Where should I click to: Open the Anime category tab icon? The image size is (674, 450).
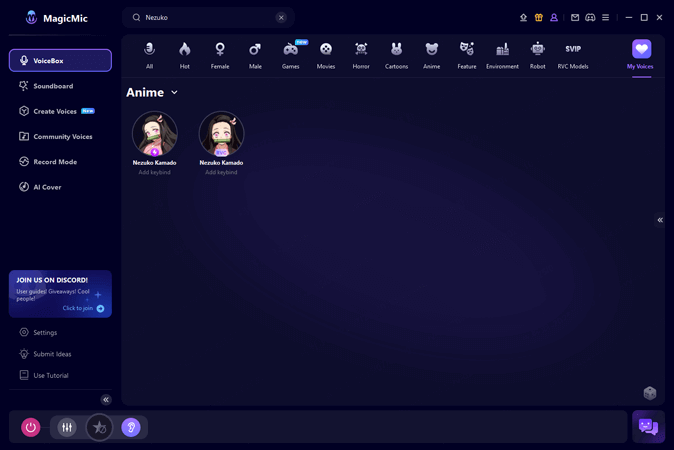click(x=432, y=49)
